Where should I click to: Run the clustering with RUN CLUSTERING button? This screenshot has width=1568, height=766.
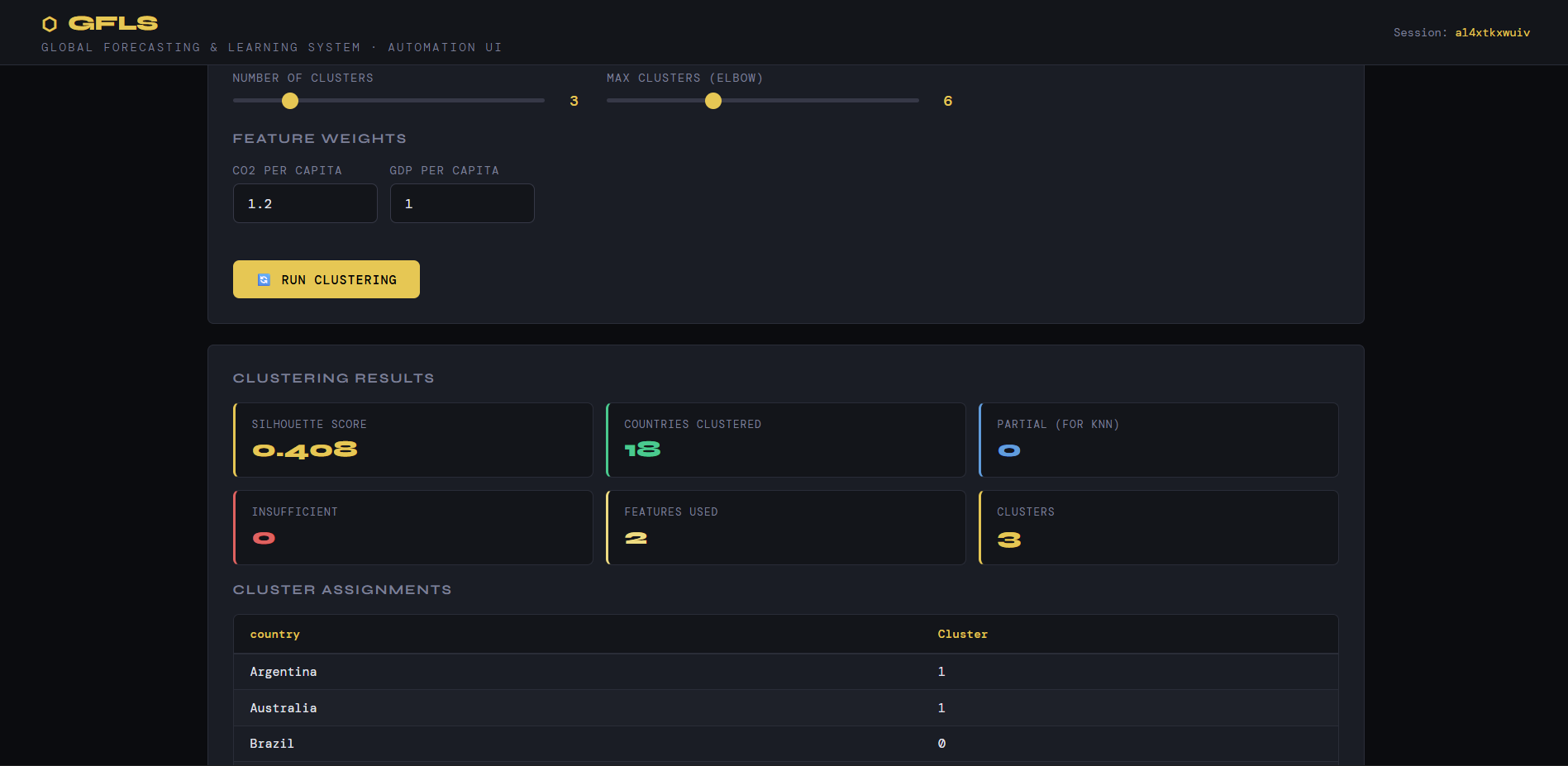coord(326,279)
